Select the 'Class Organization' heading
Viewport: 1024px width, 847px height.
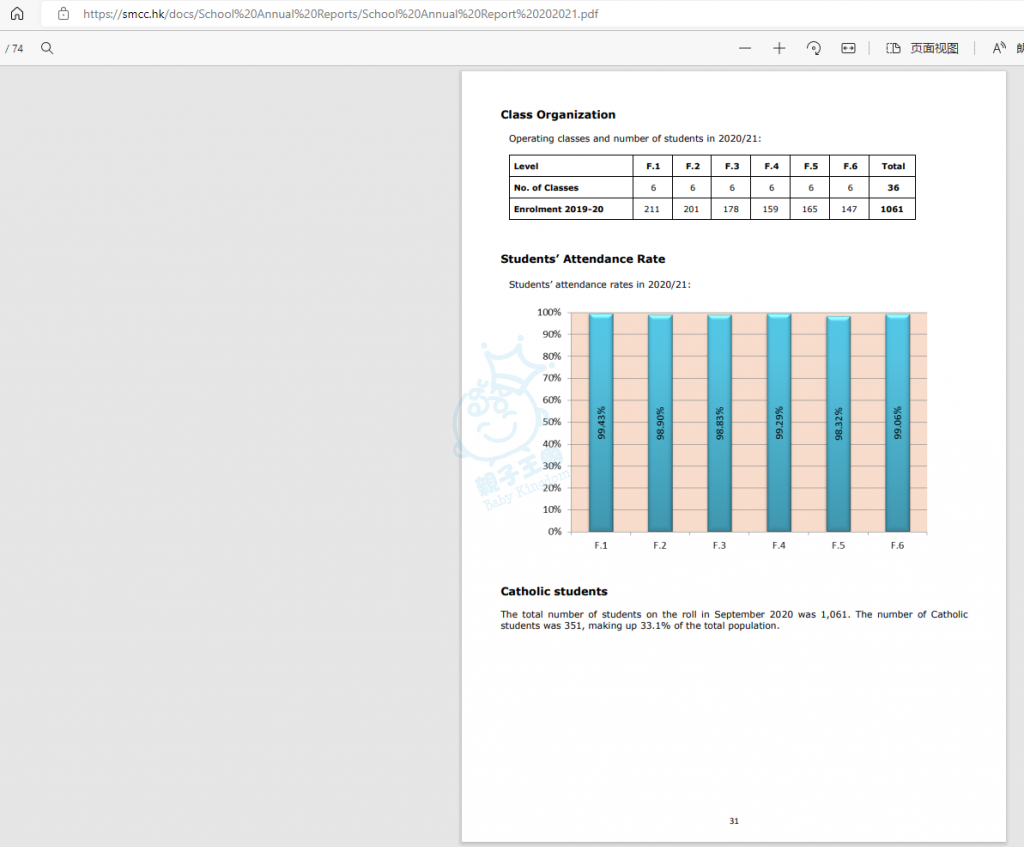tap(558, 115)
